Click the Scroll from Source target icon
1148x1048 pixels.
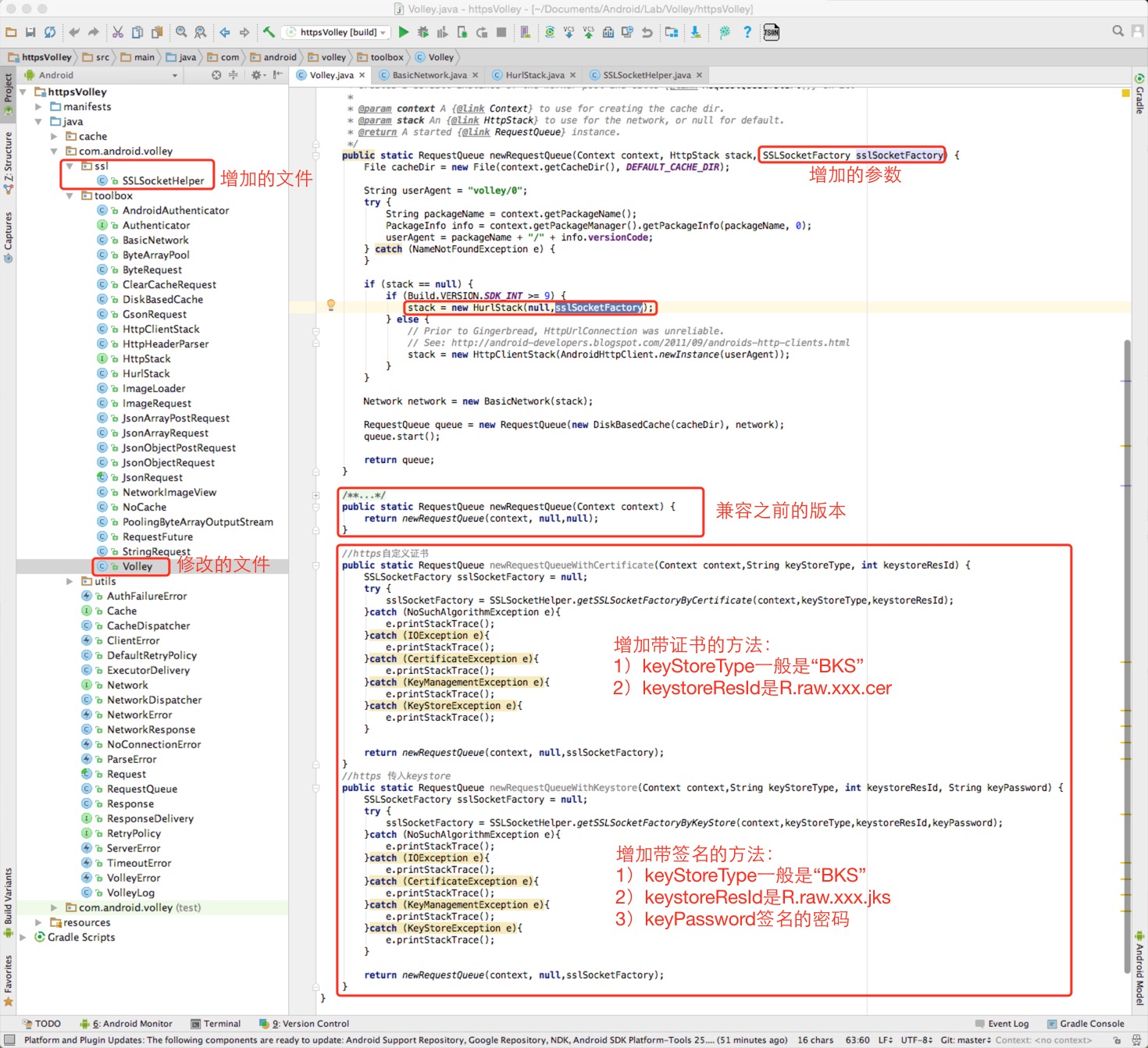pos(216,75)
